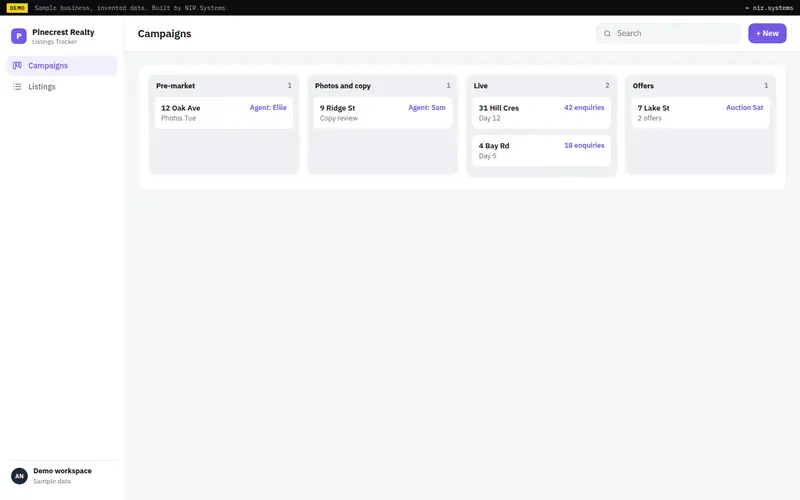800x500 pixels.
Task: Click the 18 enquiries label
Action: click(584, 145)
